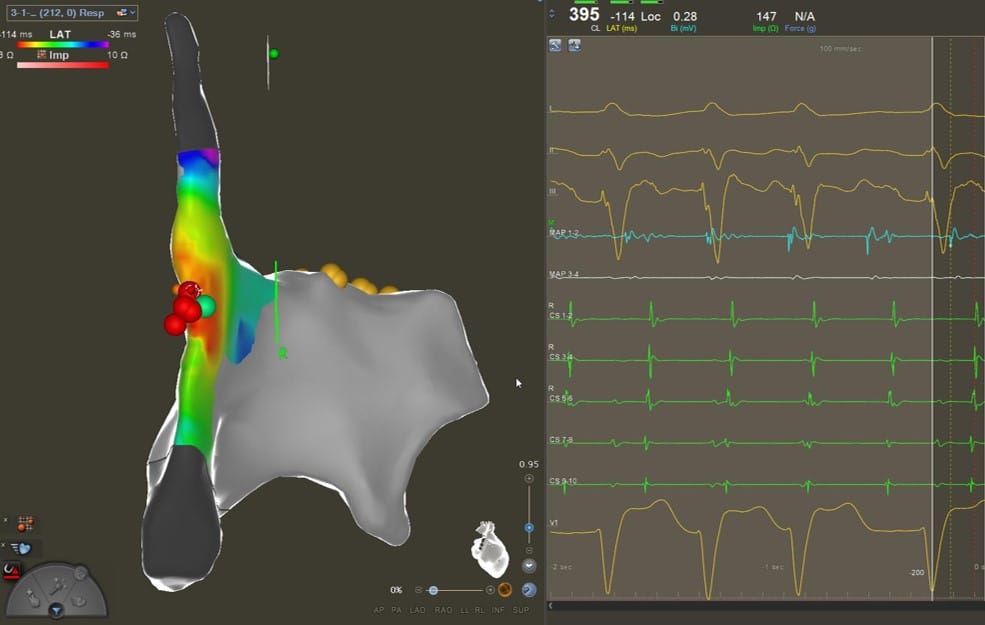Click the minus button under the vertical slider
This screenshot has height=625, width=985.
[529, 550]
